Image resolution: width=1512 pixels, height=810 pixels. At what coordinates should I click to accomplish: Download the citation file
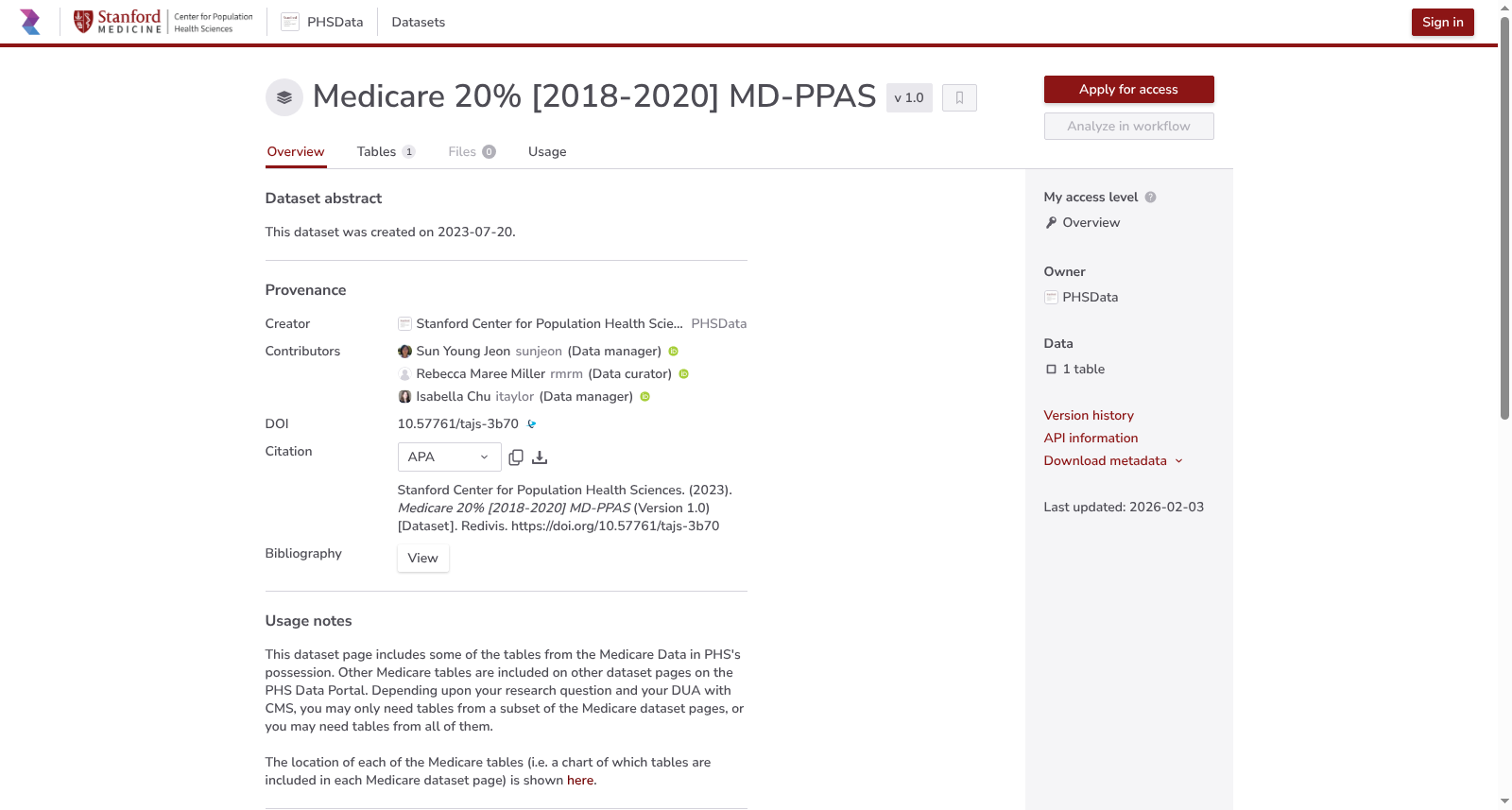(540, 457)
